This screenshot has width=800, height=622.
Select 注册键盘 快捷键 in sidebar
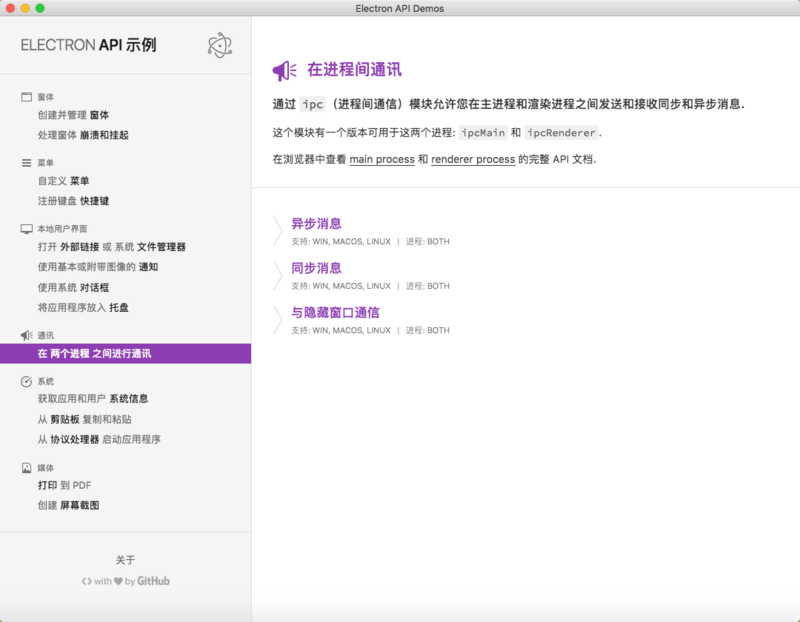coord(73,201)
